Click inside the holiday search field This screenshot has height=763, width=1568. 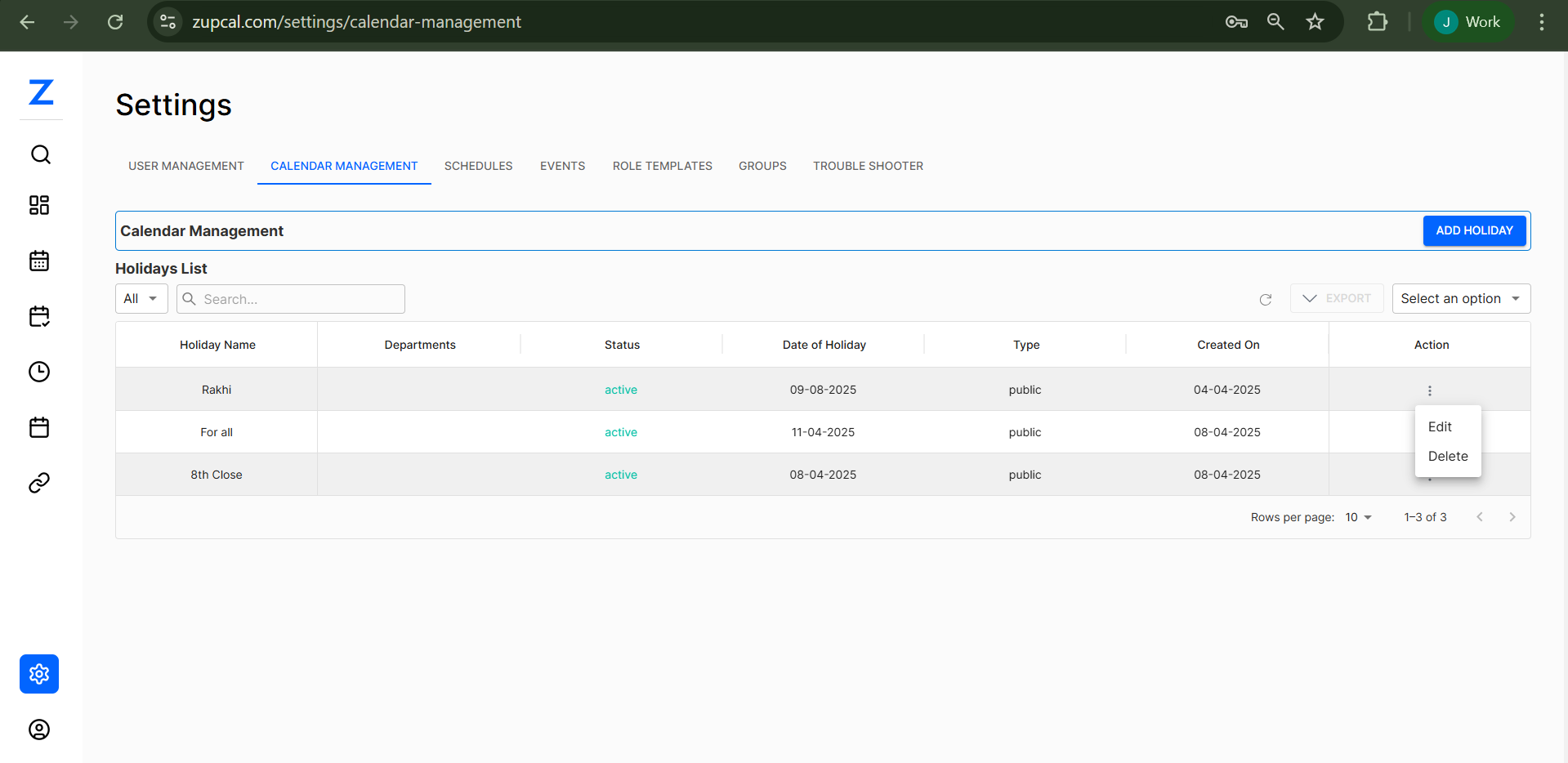(290, 299)
